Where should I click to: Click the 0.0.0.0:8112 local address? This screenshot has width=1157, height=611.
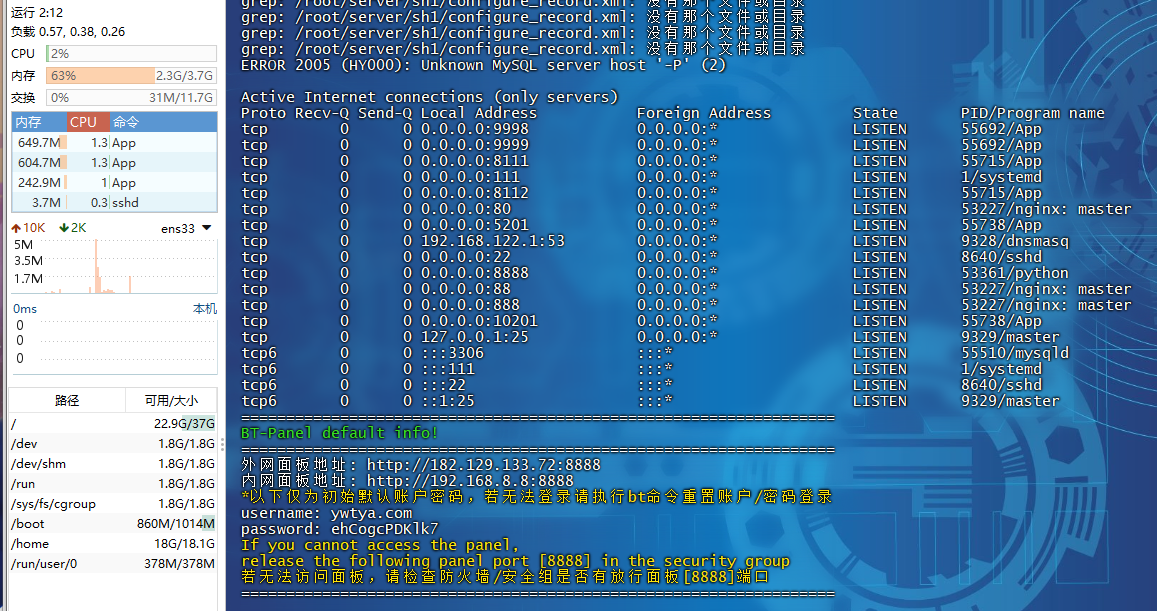(474, 193)
